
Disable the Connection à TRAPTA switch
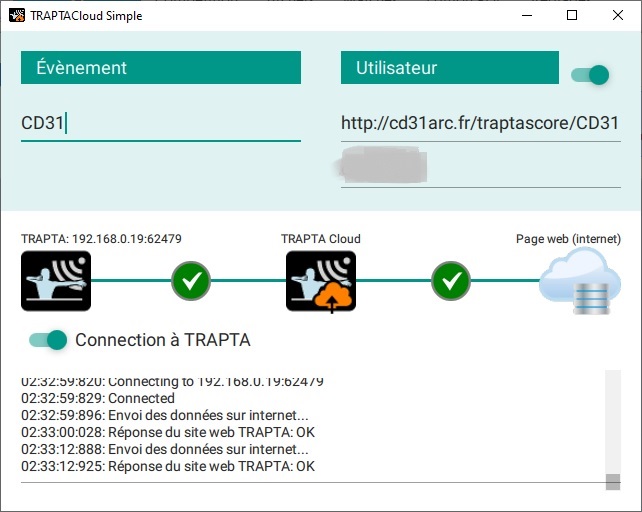[x=48, y=340]
